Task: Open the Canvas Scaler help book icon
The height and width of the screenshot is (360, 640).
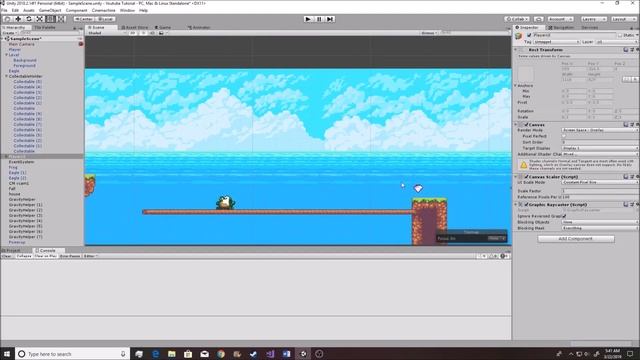Action: [x=625, y=177]
